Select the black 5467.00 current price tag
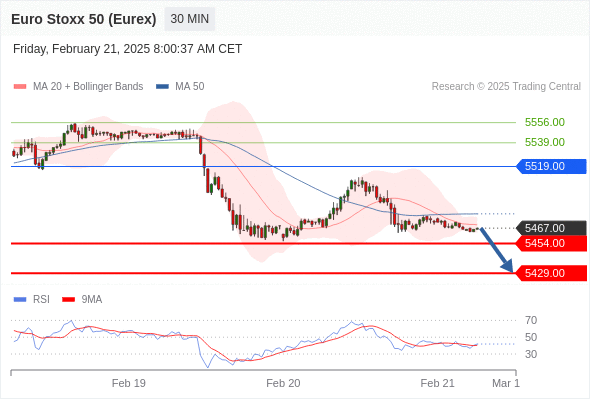Image resolution: width=590 pixels, height=400 pixels. click(551, 228)
